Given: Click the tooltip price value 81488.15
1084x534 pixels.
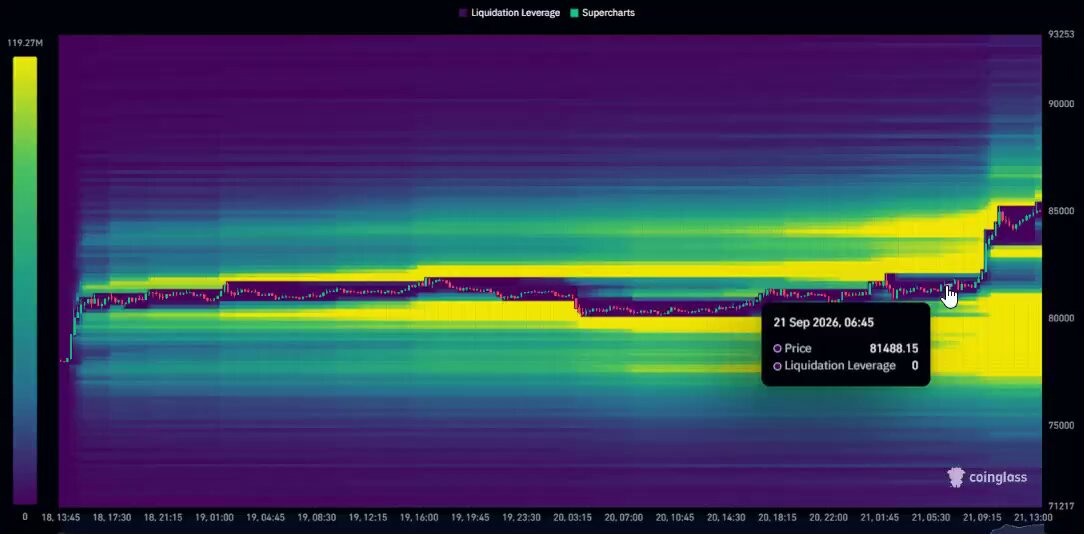Looking at the screenshot, I should coord(894,349).
